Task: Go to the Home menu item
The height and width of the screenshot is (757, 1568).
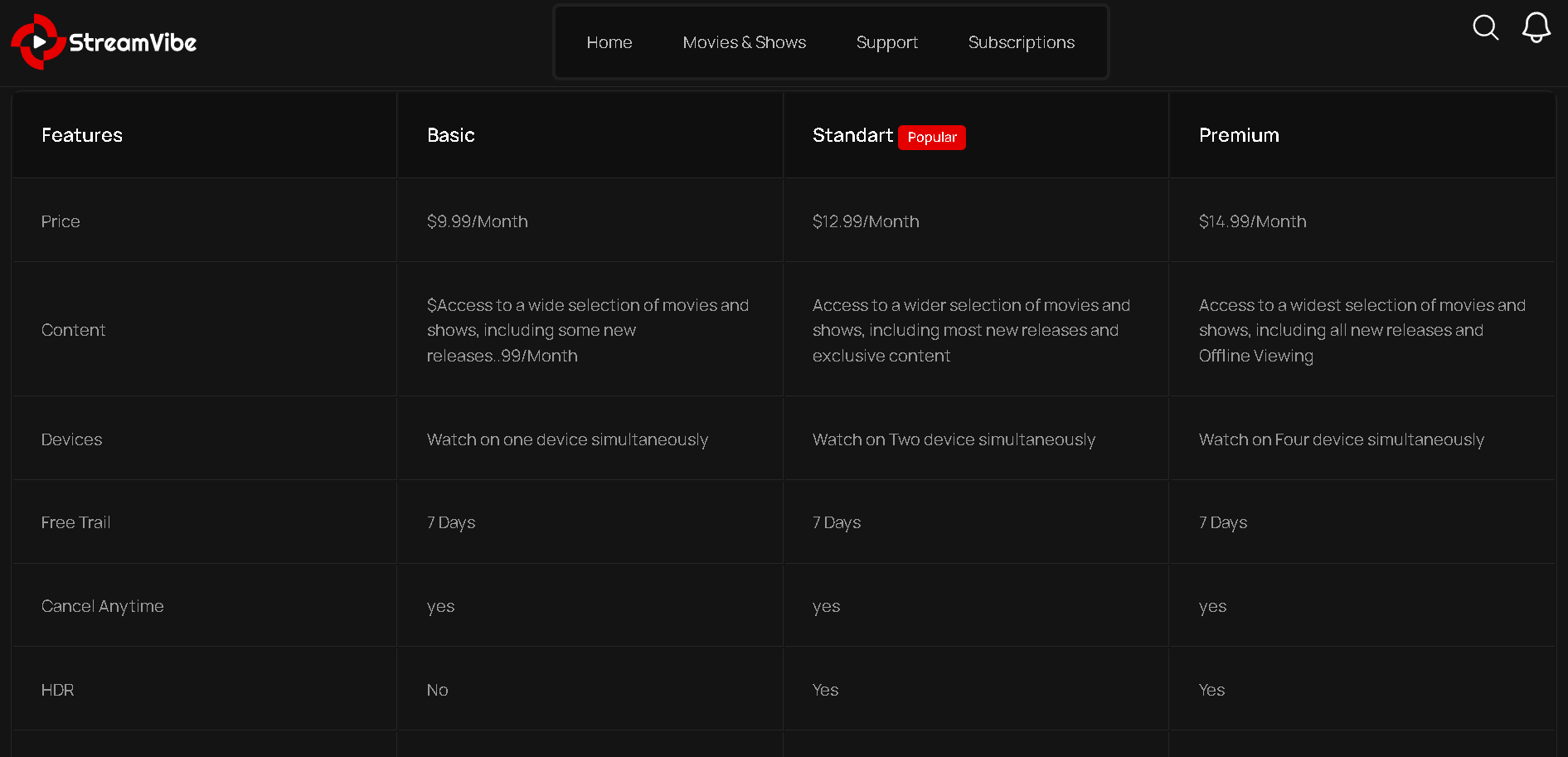Action: [609, 42]
